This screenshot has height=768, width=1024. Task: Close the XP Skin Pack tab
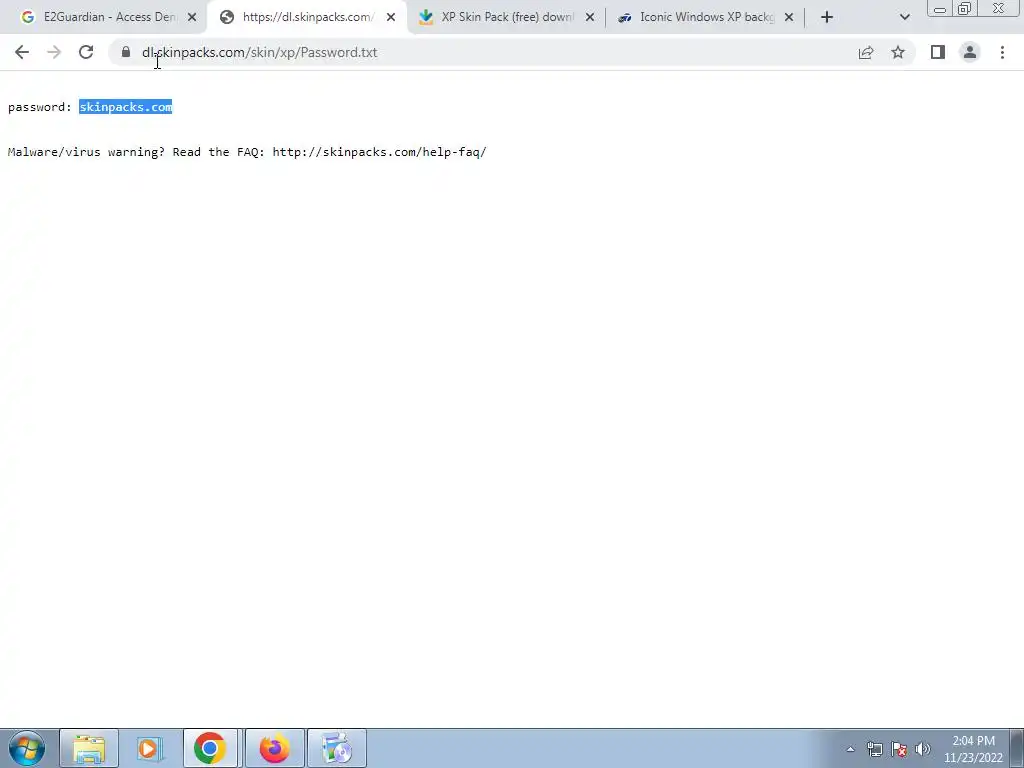[590, 17]
